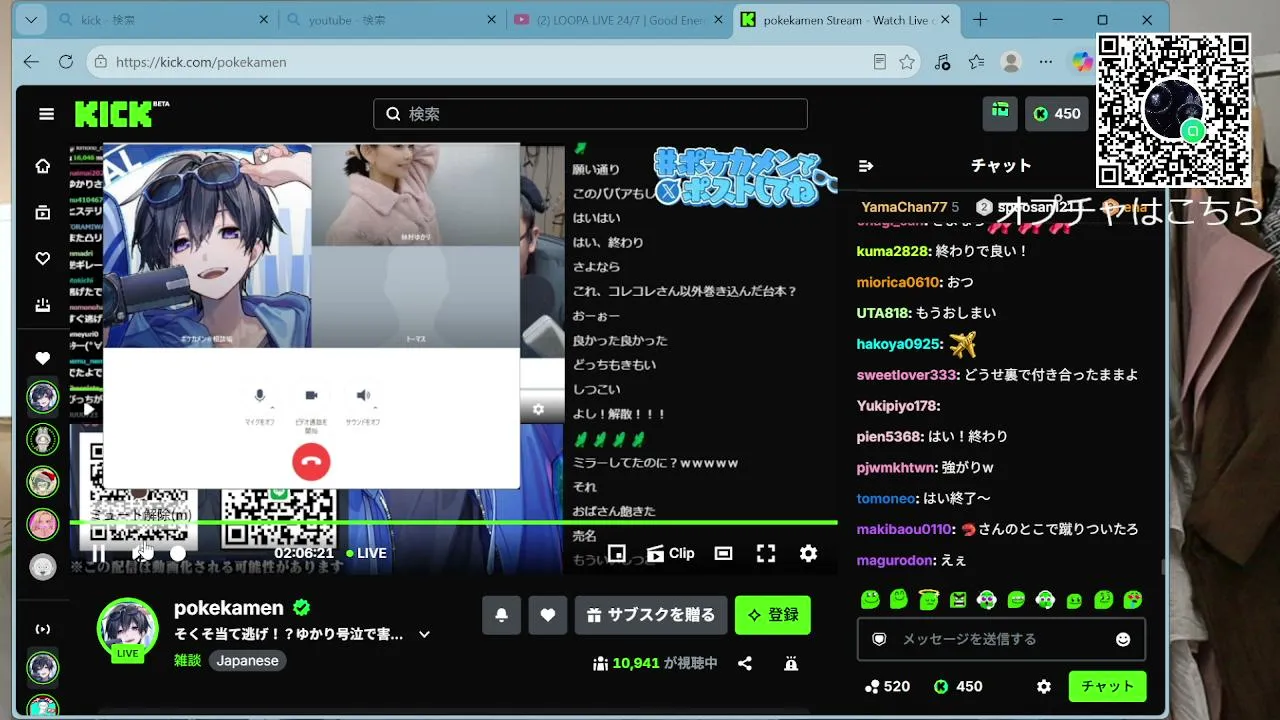The height and width of the screenshot is (720, 1280).
Task: Open the browser profile avatar
Action: (1012, 62)
